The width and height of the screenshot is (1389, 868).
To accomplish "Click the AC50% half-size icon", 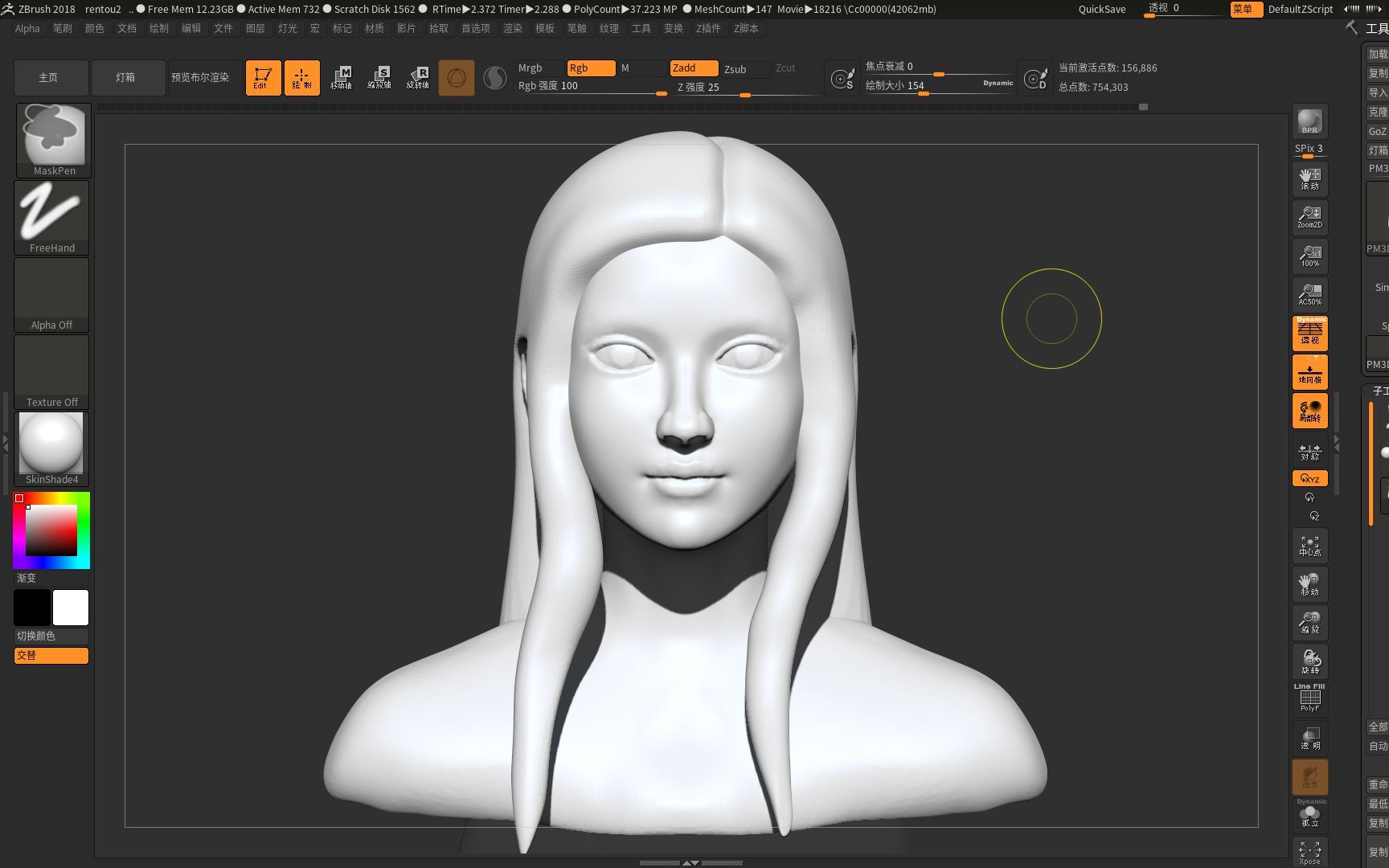I will pyautogui.click(x=1309, y=295).
